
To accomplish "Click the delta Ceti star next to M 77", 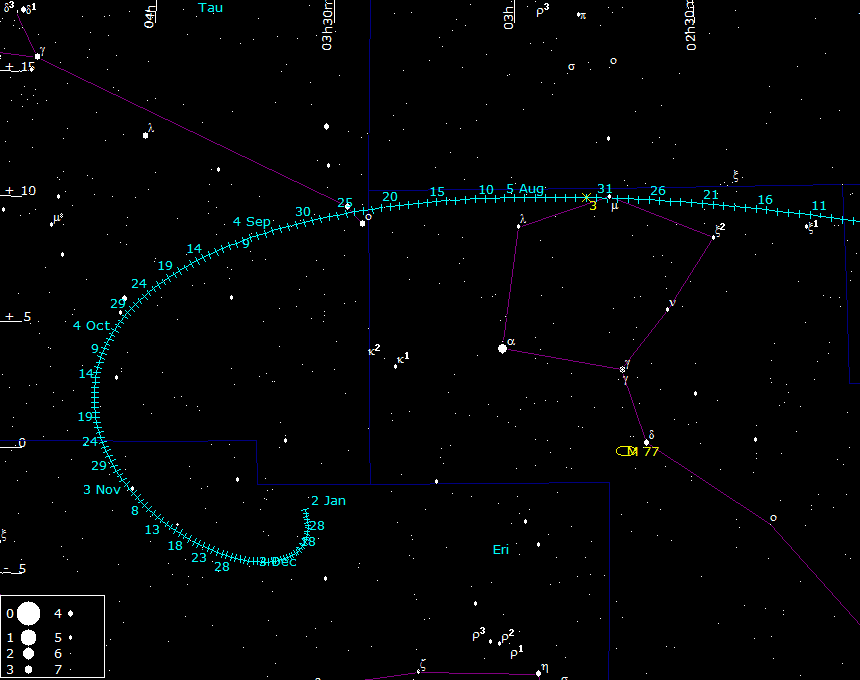I will (x=646, y=442).
